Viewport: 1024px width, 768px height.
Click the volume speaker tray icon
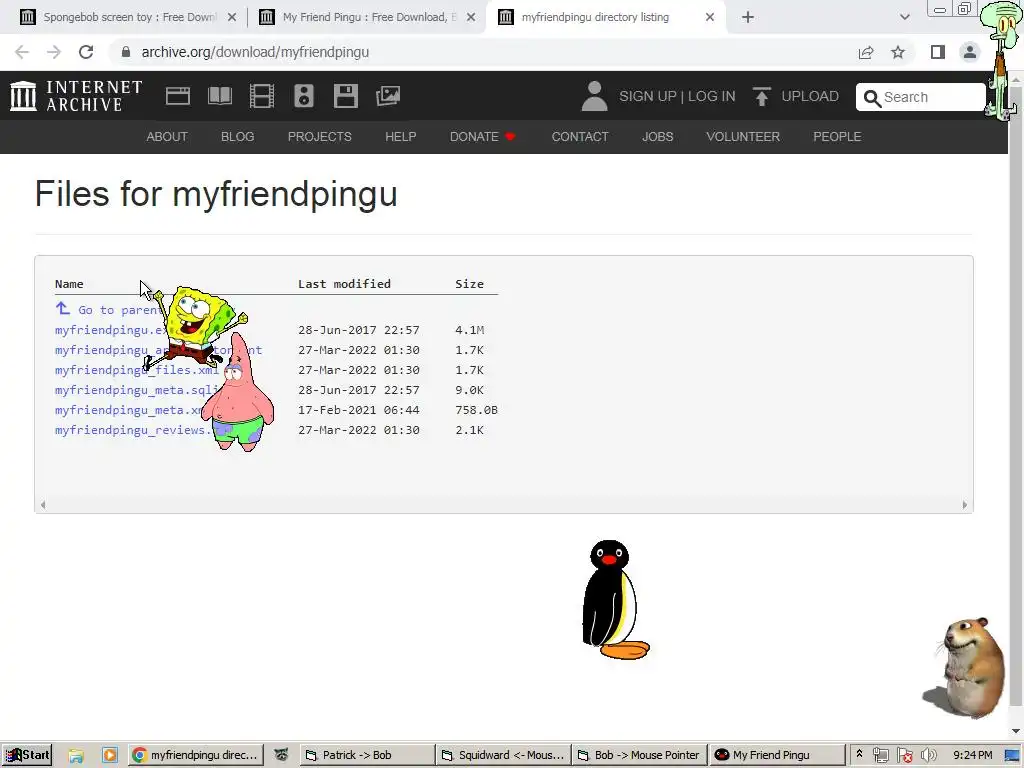click(x=928, y=756)
